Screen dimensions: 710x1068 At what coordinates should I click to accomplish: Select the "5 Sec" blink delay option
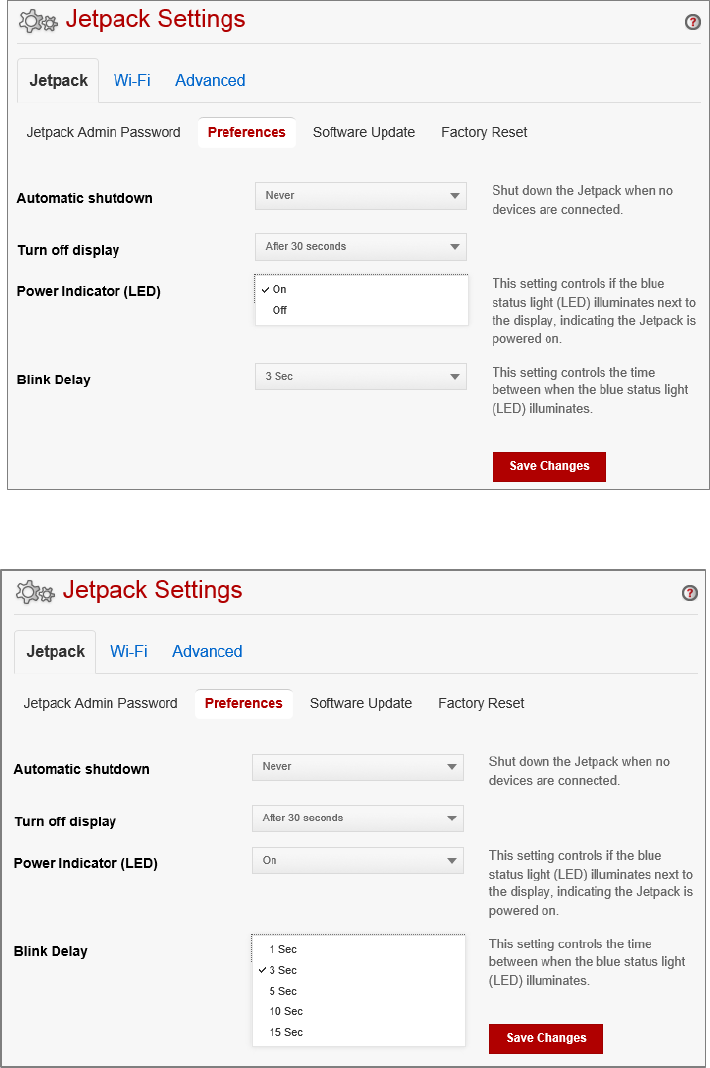[283, 991]
